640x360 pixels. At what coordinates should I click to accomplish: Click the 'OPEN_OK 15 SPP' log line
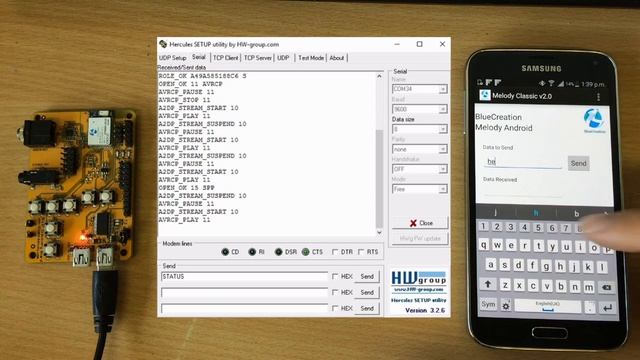coord(187,188)
